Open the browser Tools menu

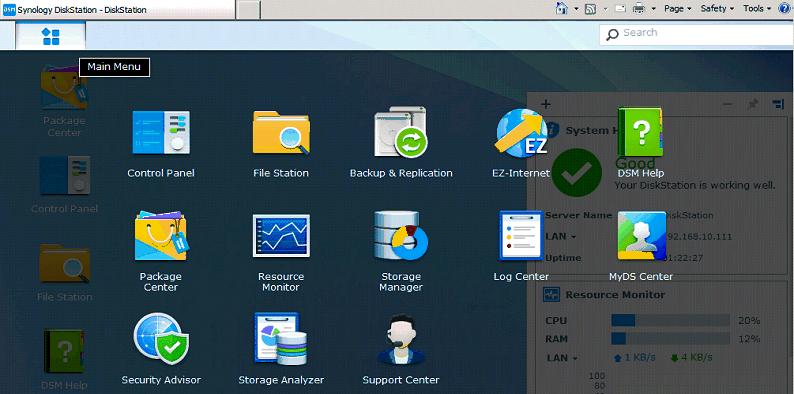[757, 9]
